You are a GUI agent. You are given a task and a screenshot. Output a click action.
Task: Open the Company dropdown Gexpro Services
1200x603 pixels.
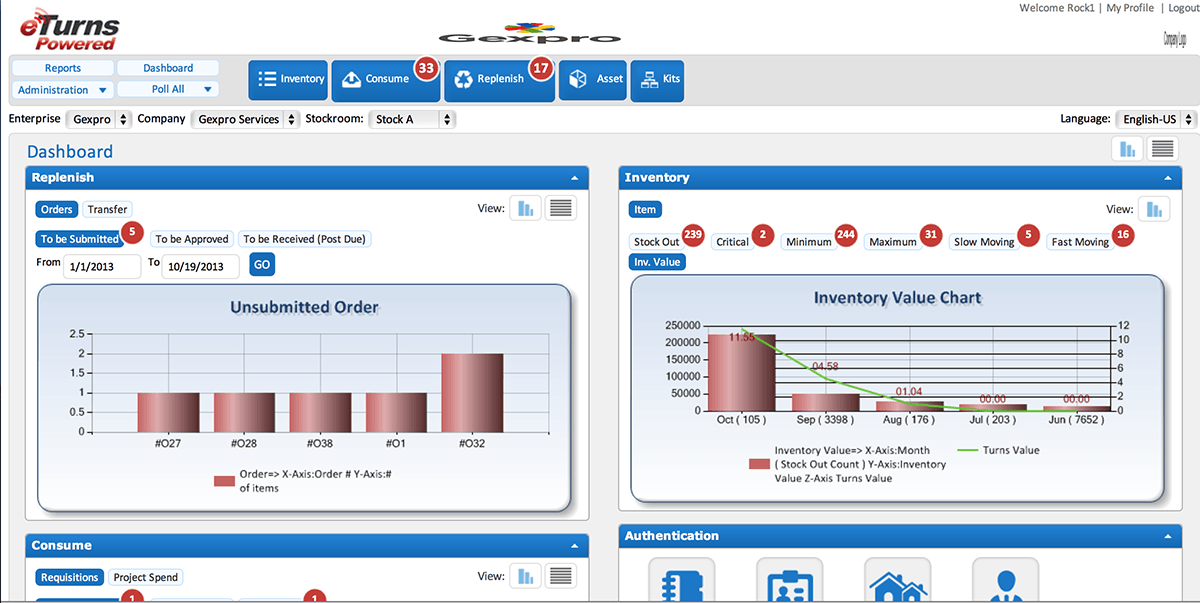click(245, 119)
